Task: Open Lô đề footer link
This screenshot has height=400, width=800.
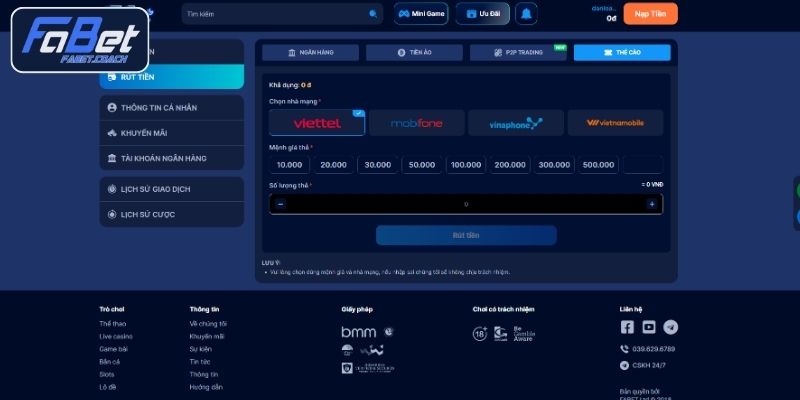Action: point(108,387)
